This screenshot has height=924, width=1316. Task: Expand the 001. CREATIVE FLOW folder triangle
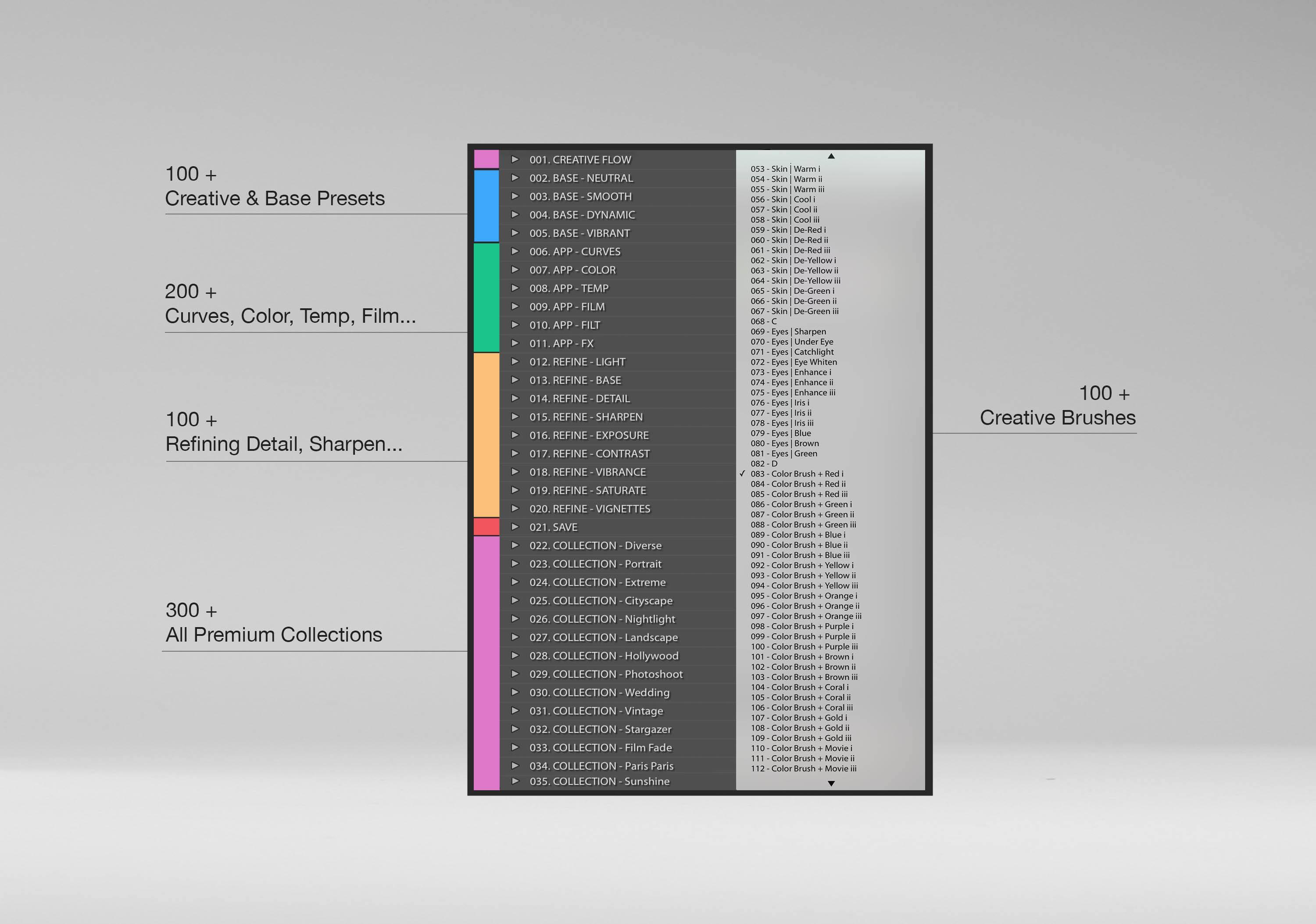coord(515,159)
